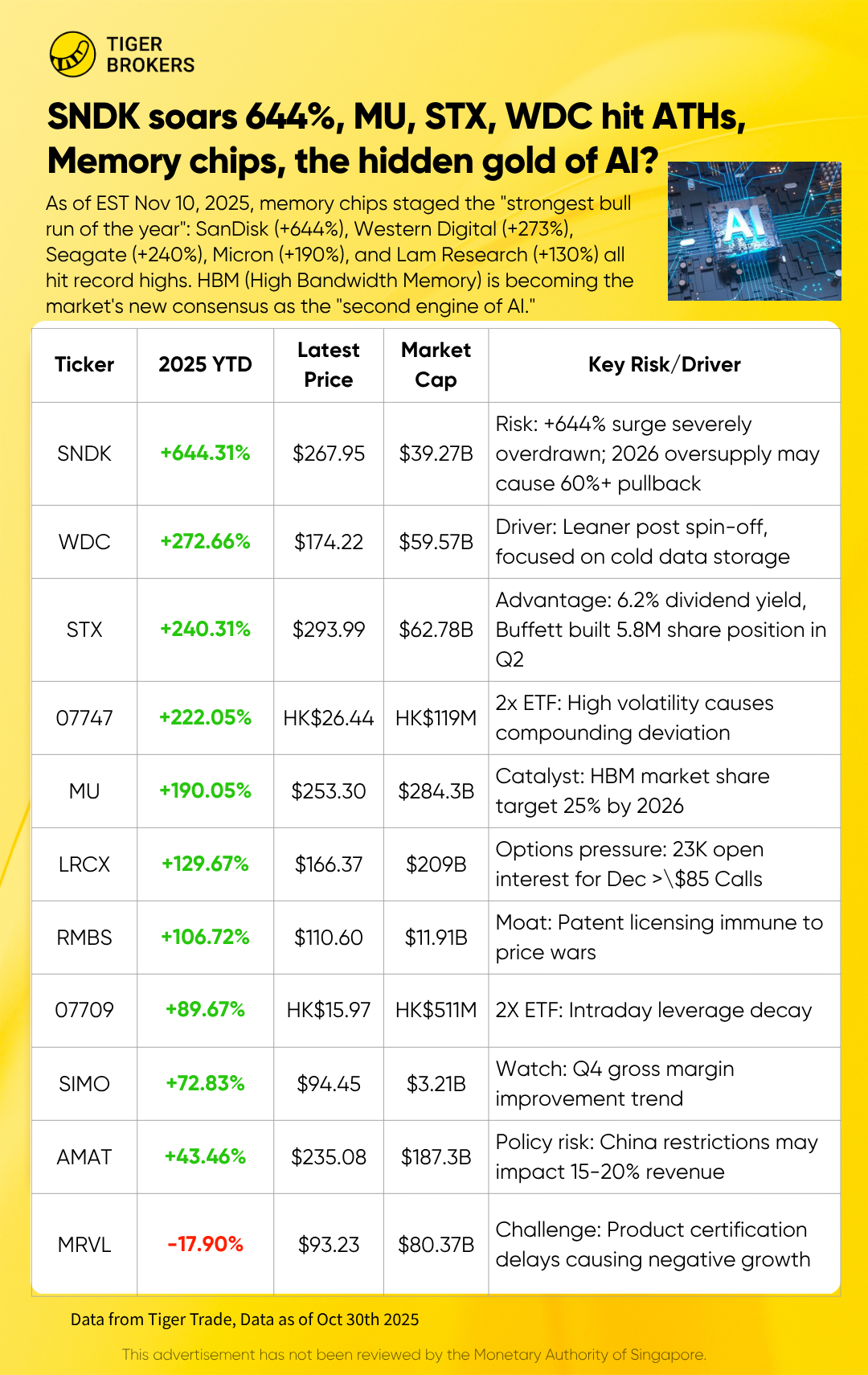The image size is (868, 1375).
Task: Select the RMBS ticker row
Action: [436, 938]
